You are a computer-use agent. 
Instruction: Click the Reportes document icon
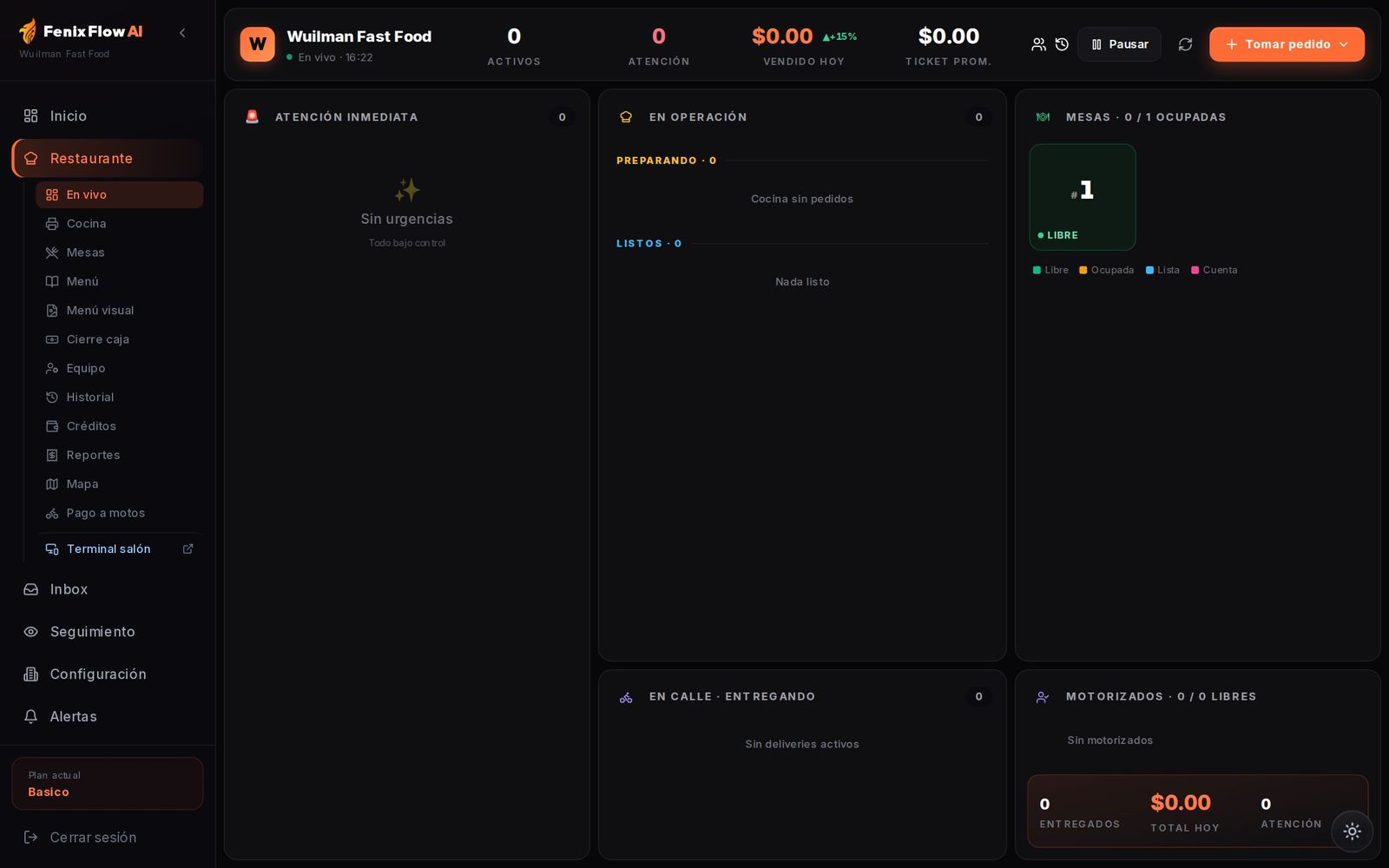coord(52,455)
